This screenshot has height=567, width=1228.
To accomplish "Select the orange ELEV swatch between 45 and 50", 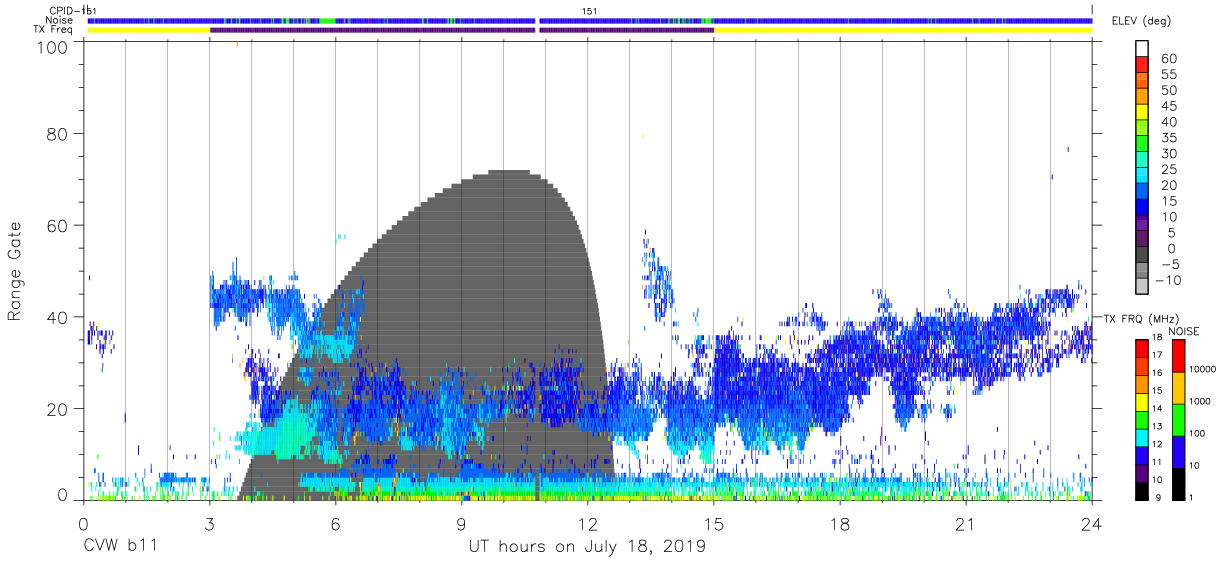I will point(1142,96).
